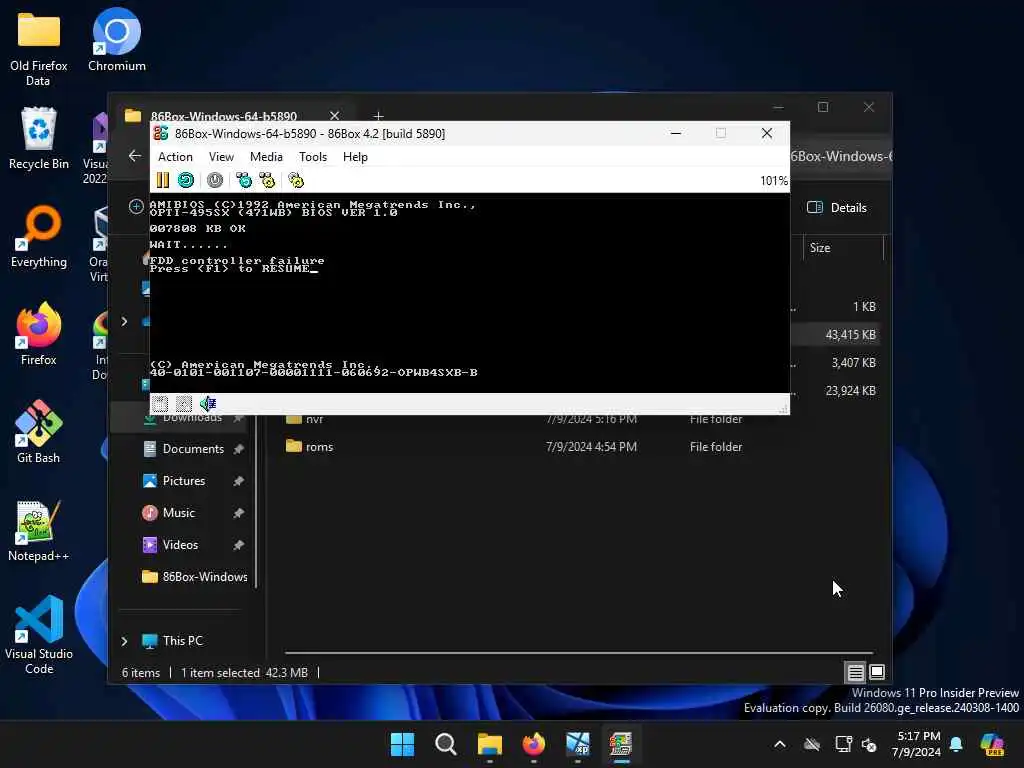The width and height of the screenshot is (1024, 768).
Task: Click File Explorer in the taskbar
Action: (490, 744)
